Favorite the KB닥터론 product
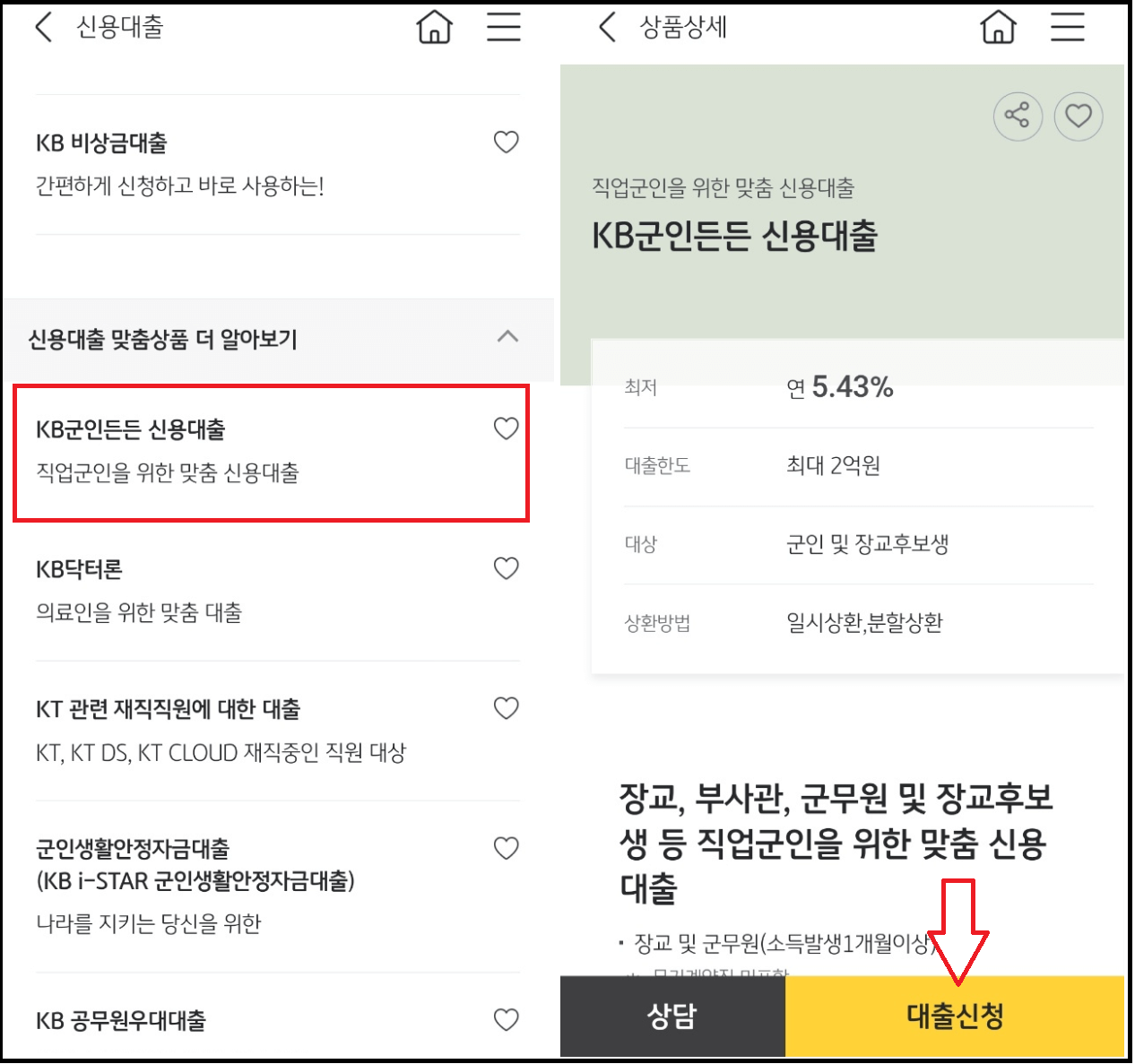This screenshot has width=1135, height=1064. 507,567
